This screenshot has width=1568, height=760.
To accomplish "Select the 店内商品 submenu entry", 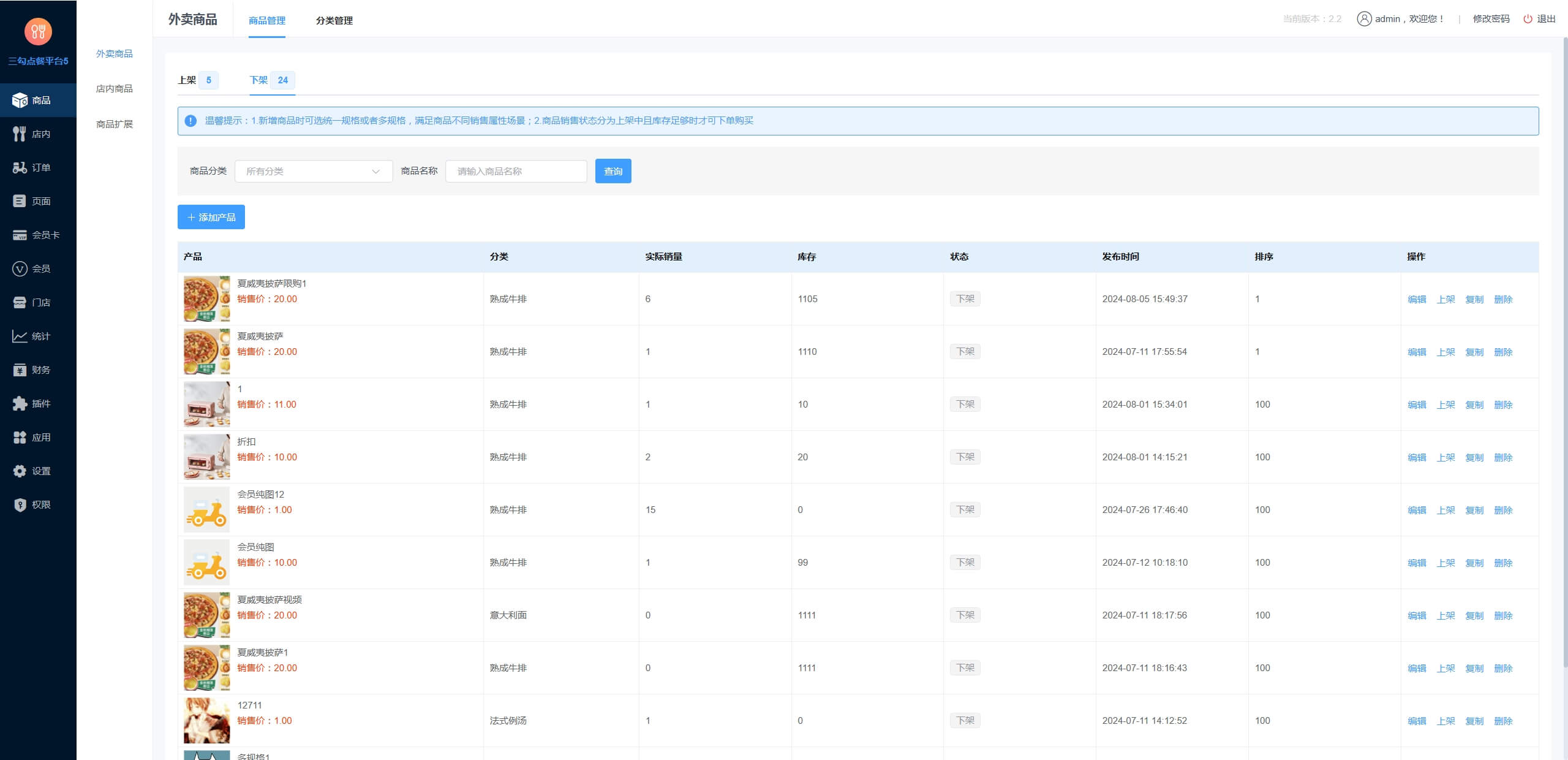I will [115, 88].
